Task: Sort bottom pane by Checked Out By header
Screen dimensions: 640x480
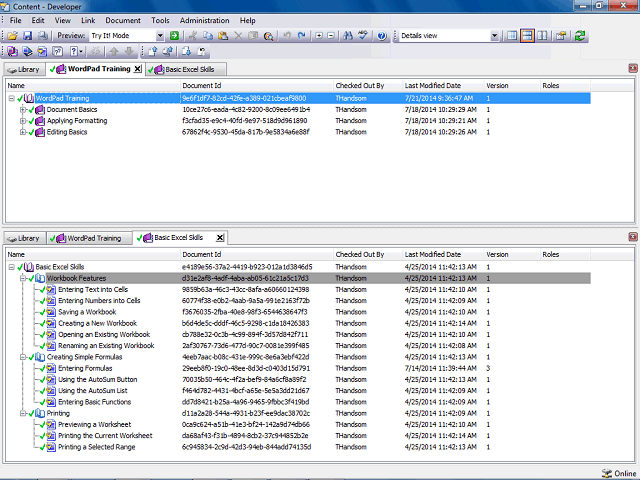Action: point(368,255)
